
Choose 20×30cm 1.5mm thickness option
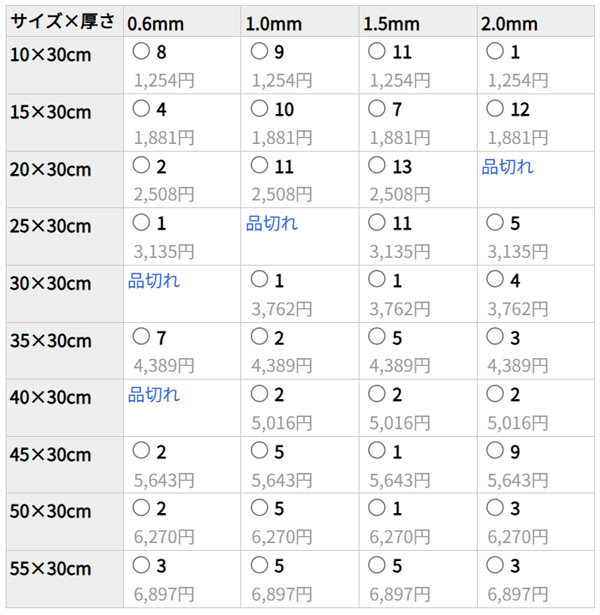click(x=377, y=166)
